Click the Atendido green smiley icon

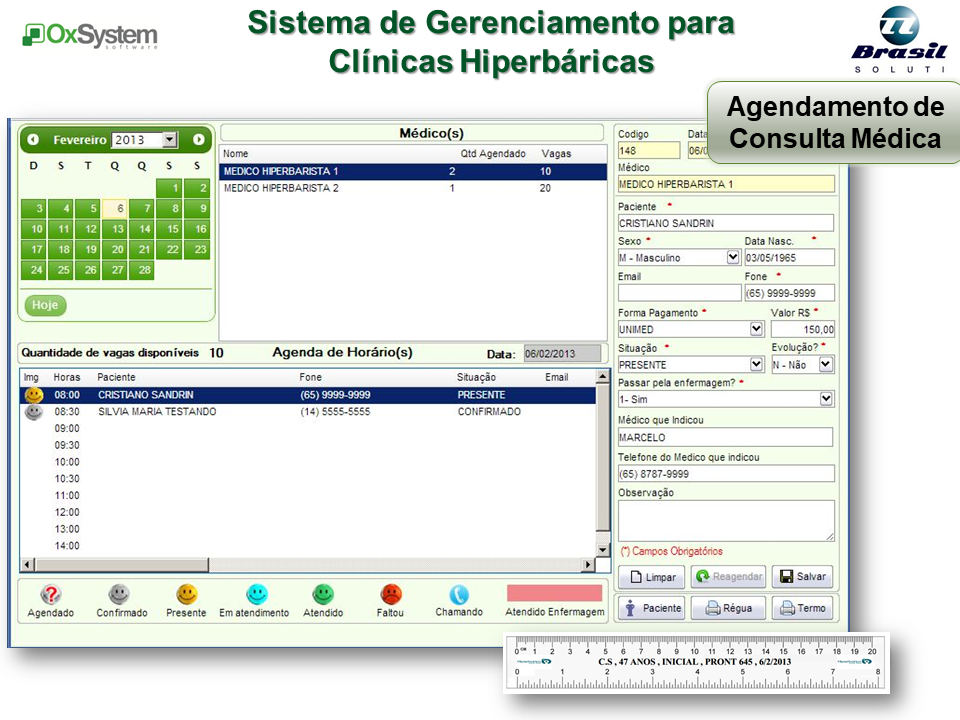[x=323, y=595]
